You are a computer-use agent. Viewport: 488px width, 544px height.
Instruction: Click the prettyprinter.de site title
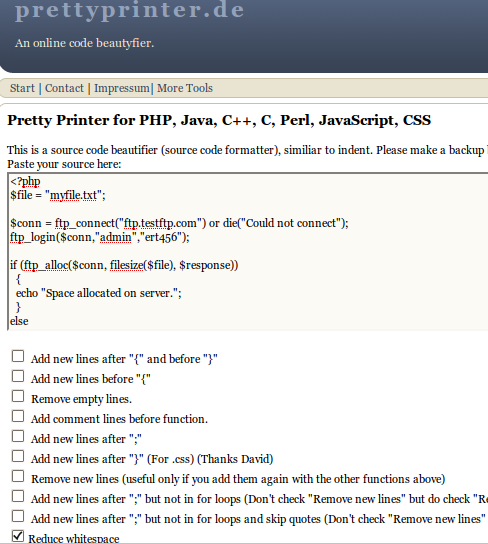click(130, 10)
